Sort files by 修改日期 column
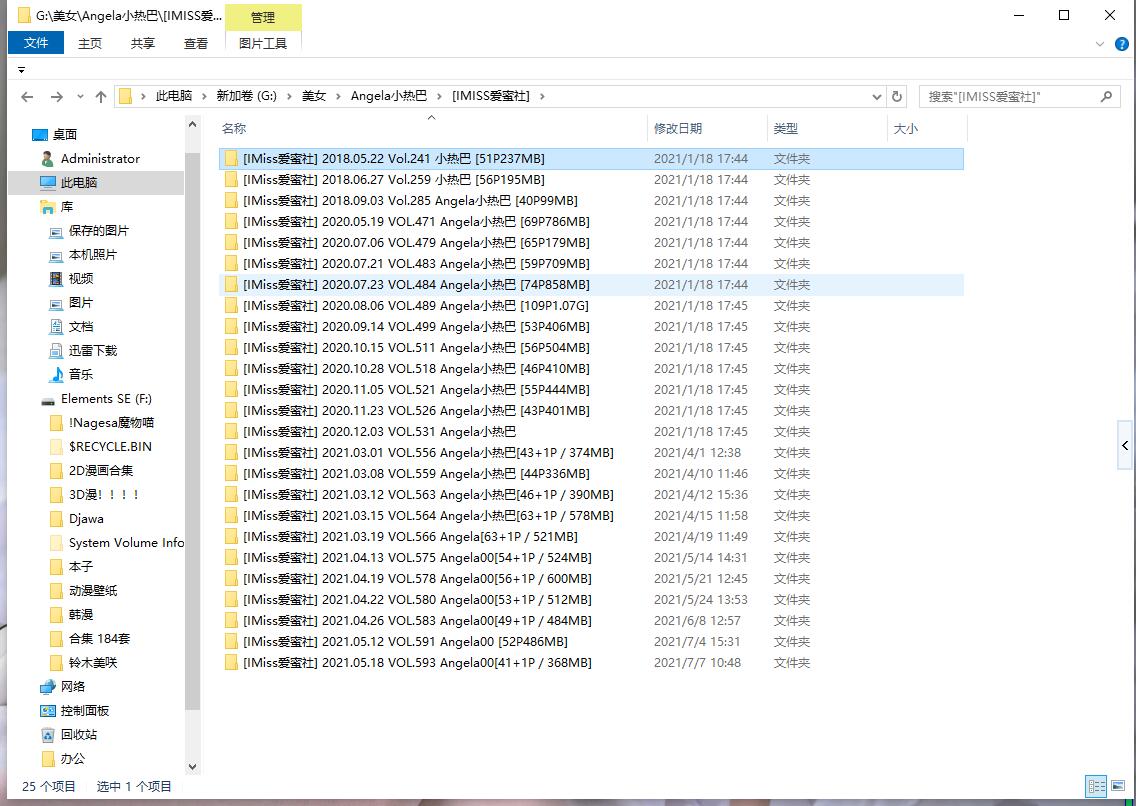This screenshot has width=1136, height=806. 678,128
